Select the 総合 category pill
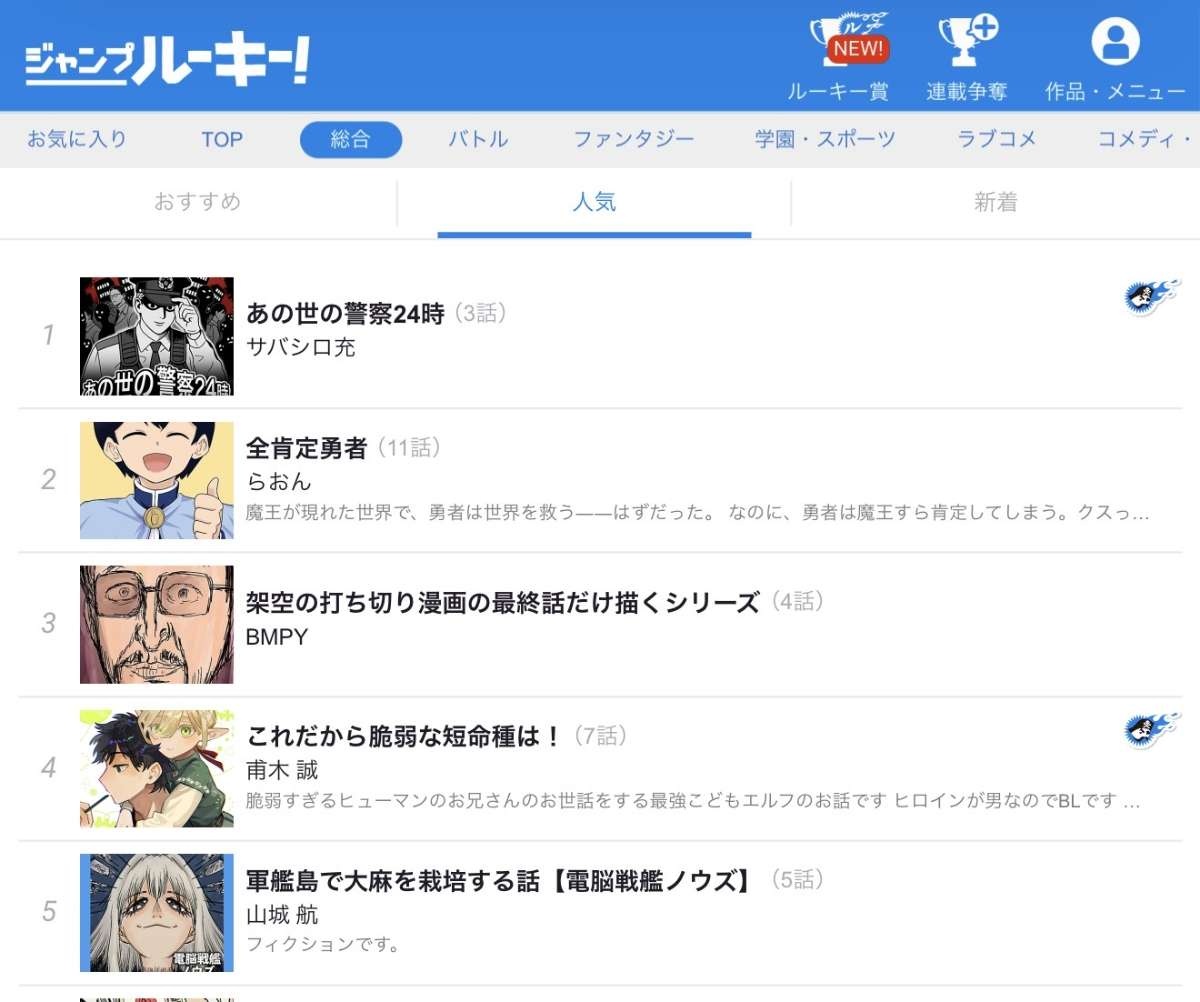The height and width of the screenshot is (1002, 1200). click(x=351, y=140)
